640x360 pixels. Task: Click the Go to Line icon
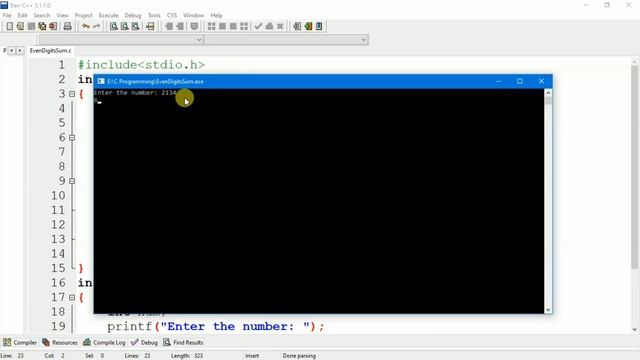click(x=150, y=26)
